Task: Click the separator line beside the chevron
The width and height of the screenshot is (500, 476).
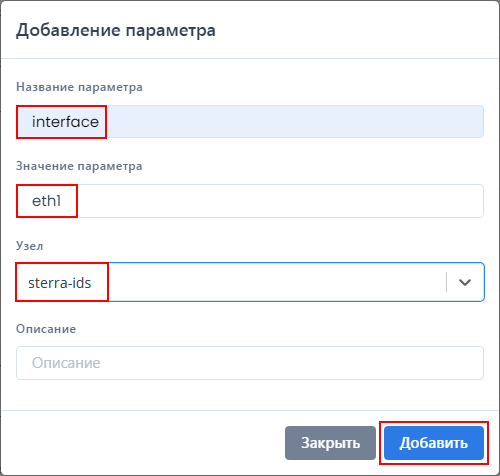Action: (x=446, y=282)
